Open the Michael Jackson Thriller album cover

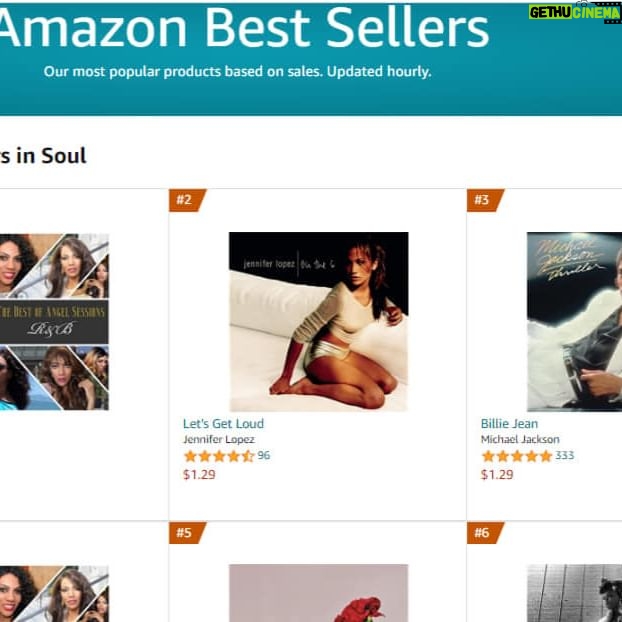click(x=574, y=321)
